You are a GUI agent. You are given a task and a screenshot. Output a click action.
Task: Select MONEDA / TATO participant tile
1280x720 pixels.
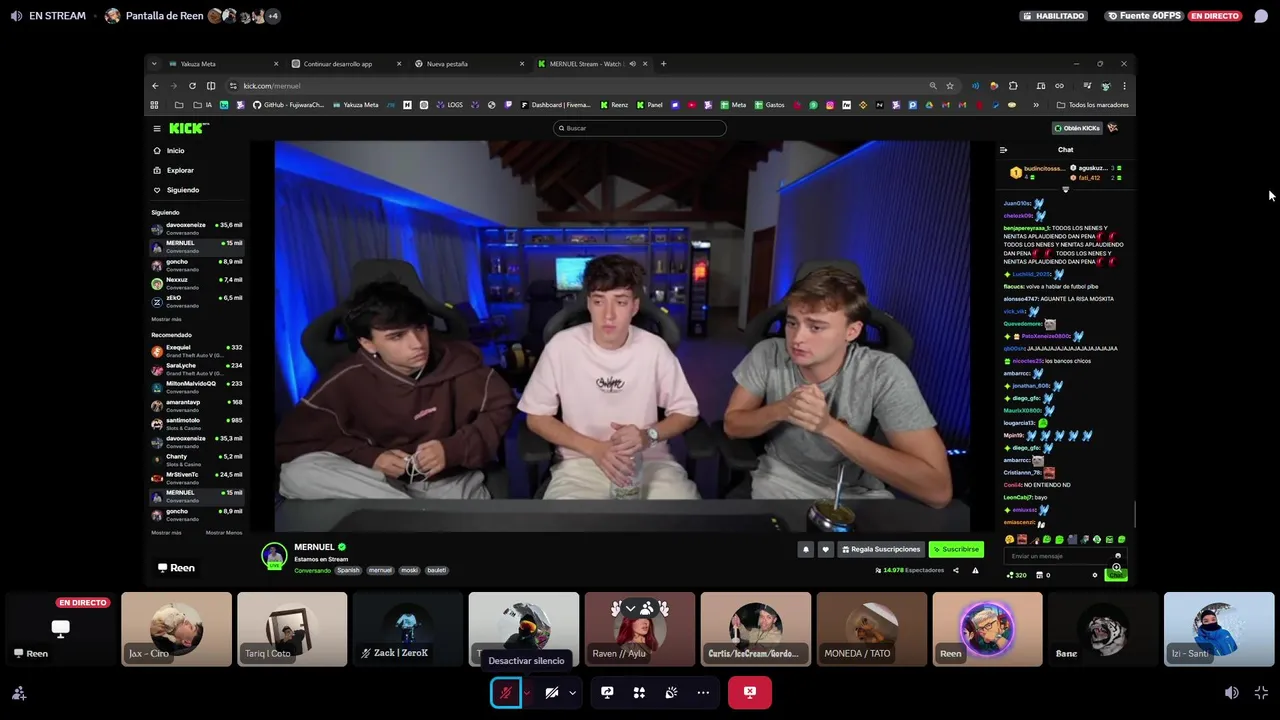872,629
